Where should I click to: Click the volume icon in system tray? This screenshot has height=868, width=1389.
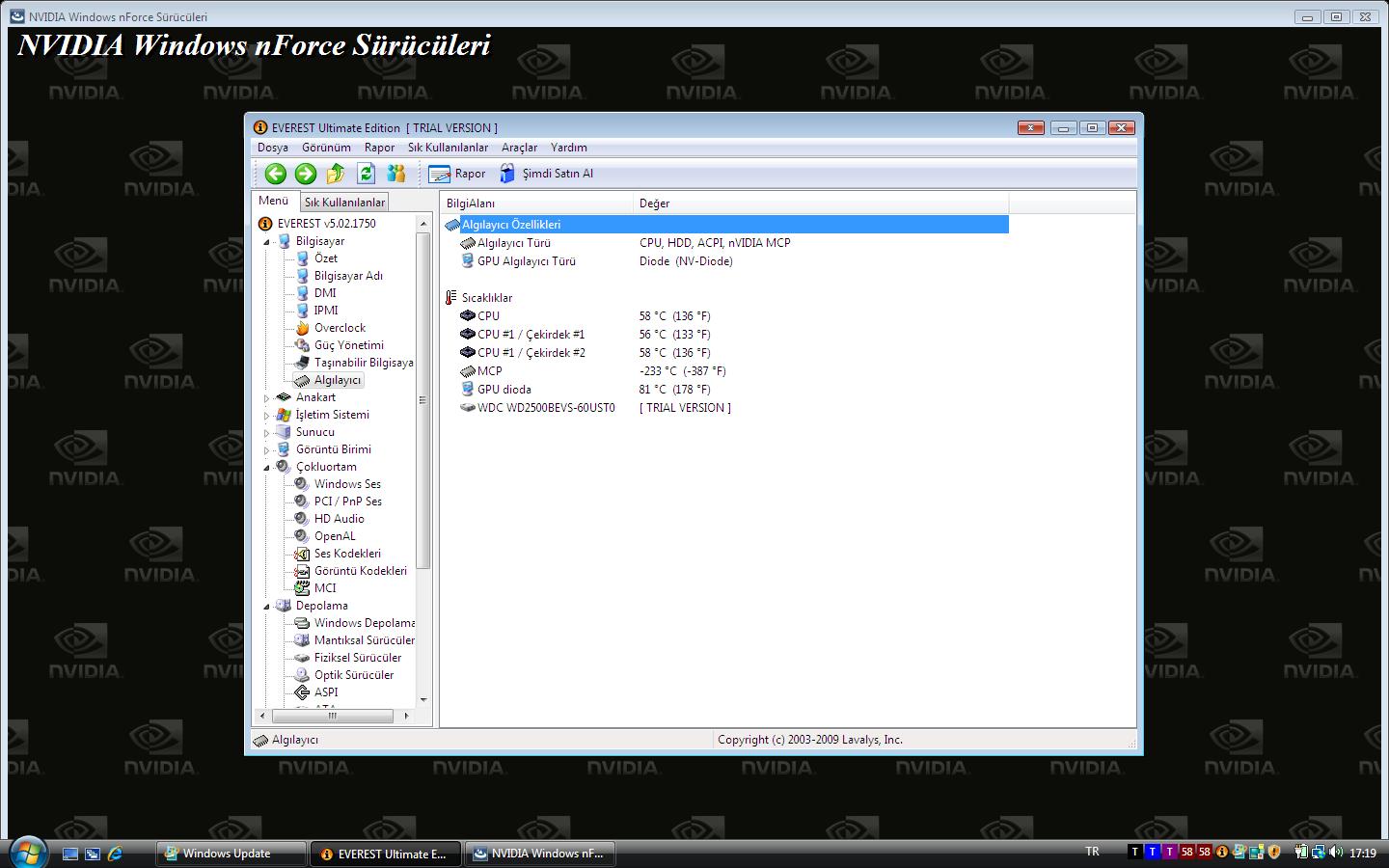1337,853
